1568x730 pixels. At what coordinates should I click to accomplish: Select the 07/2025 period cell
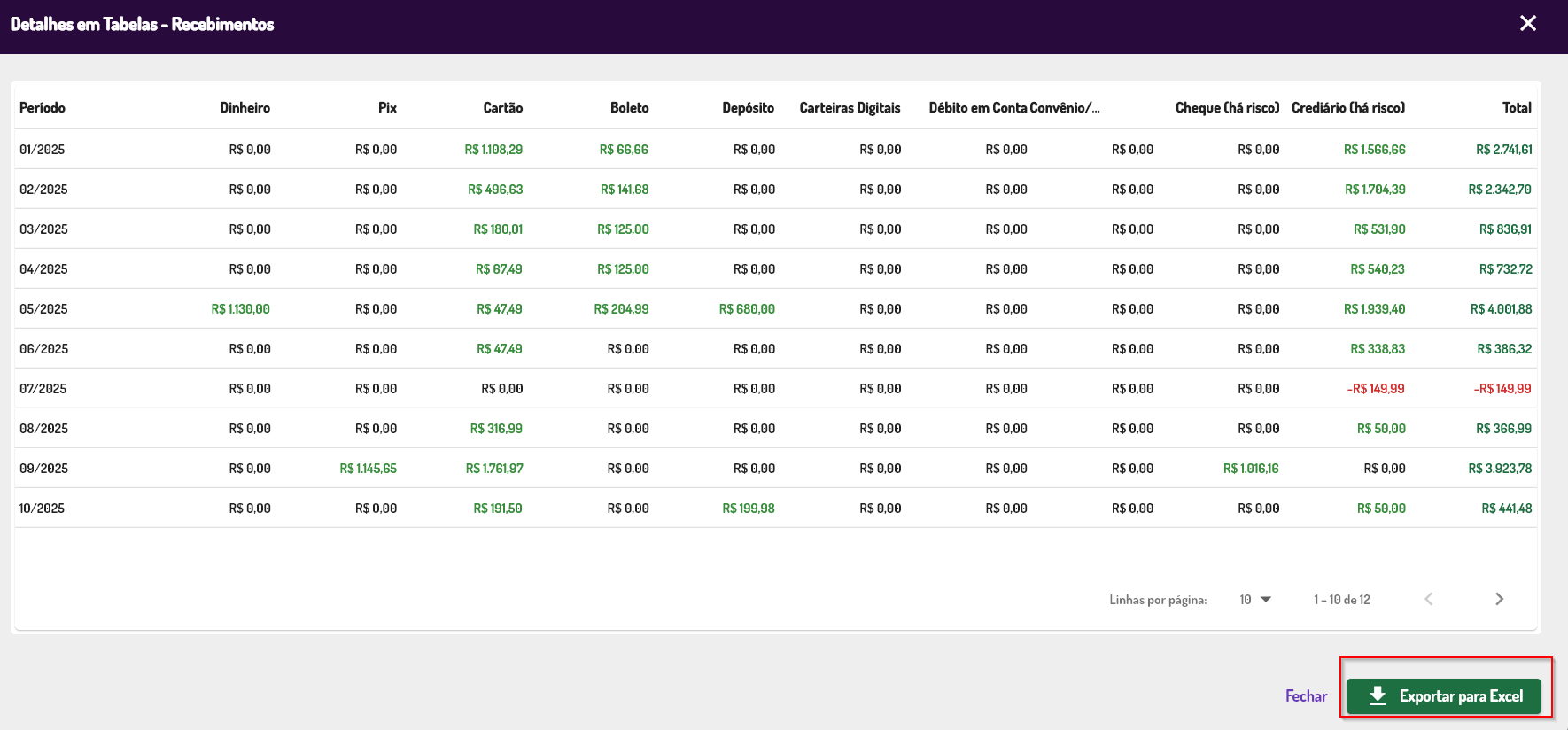(43, 389)
